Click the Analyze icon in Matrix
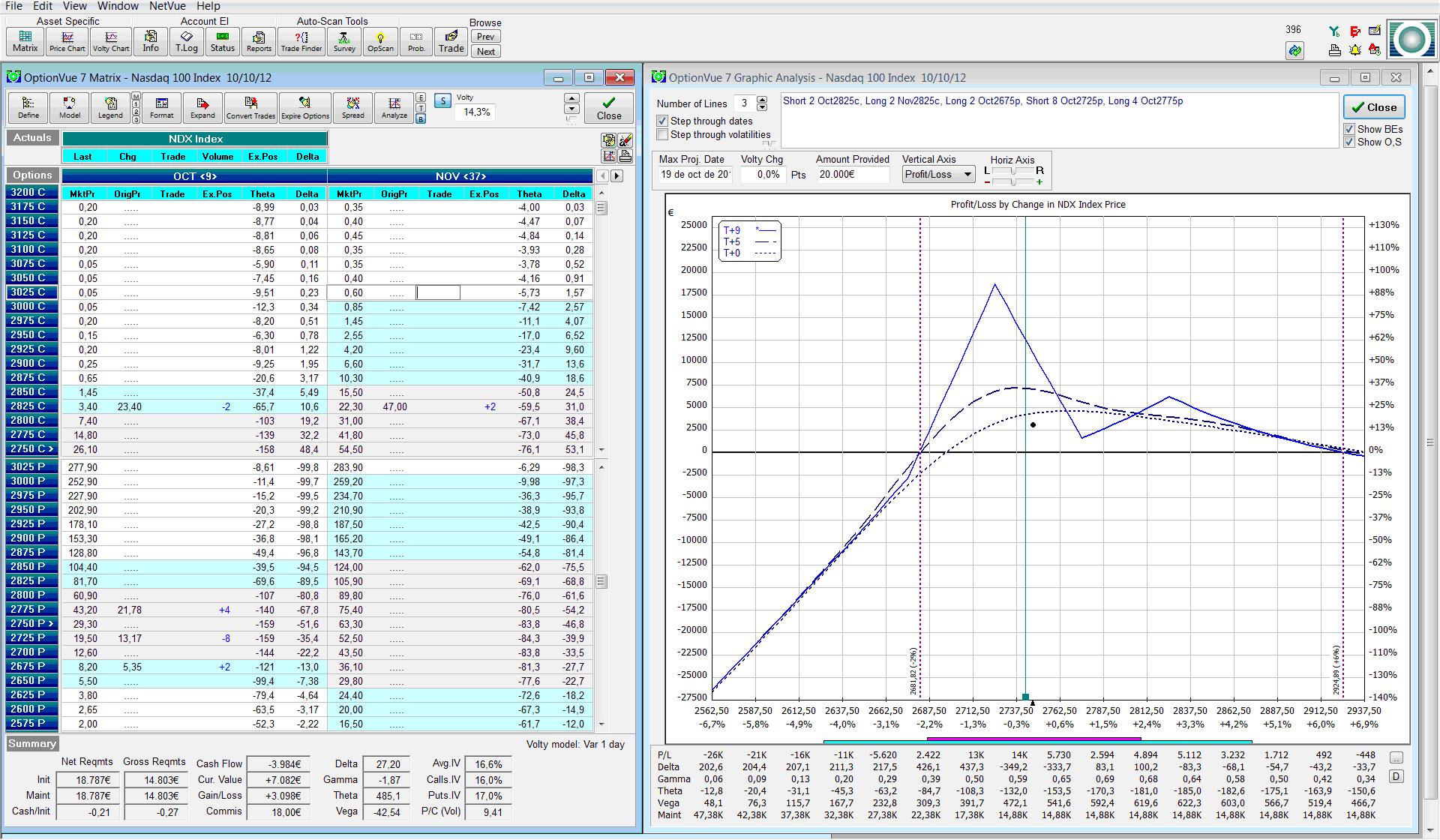The height and width of the screenshot is (840, 1440). click(x=394, y=108)
